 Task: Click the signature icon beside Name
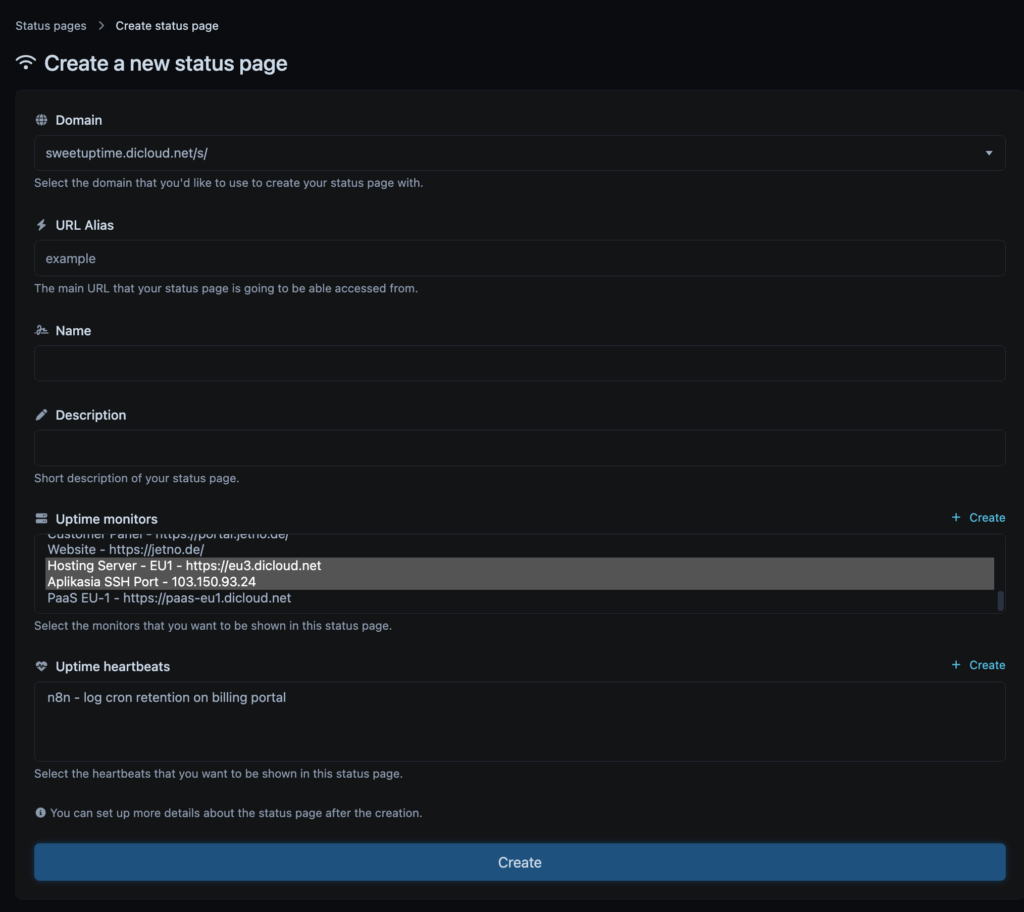(x=41, y=330)
